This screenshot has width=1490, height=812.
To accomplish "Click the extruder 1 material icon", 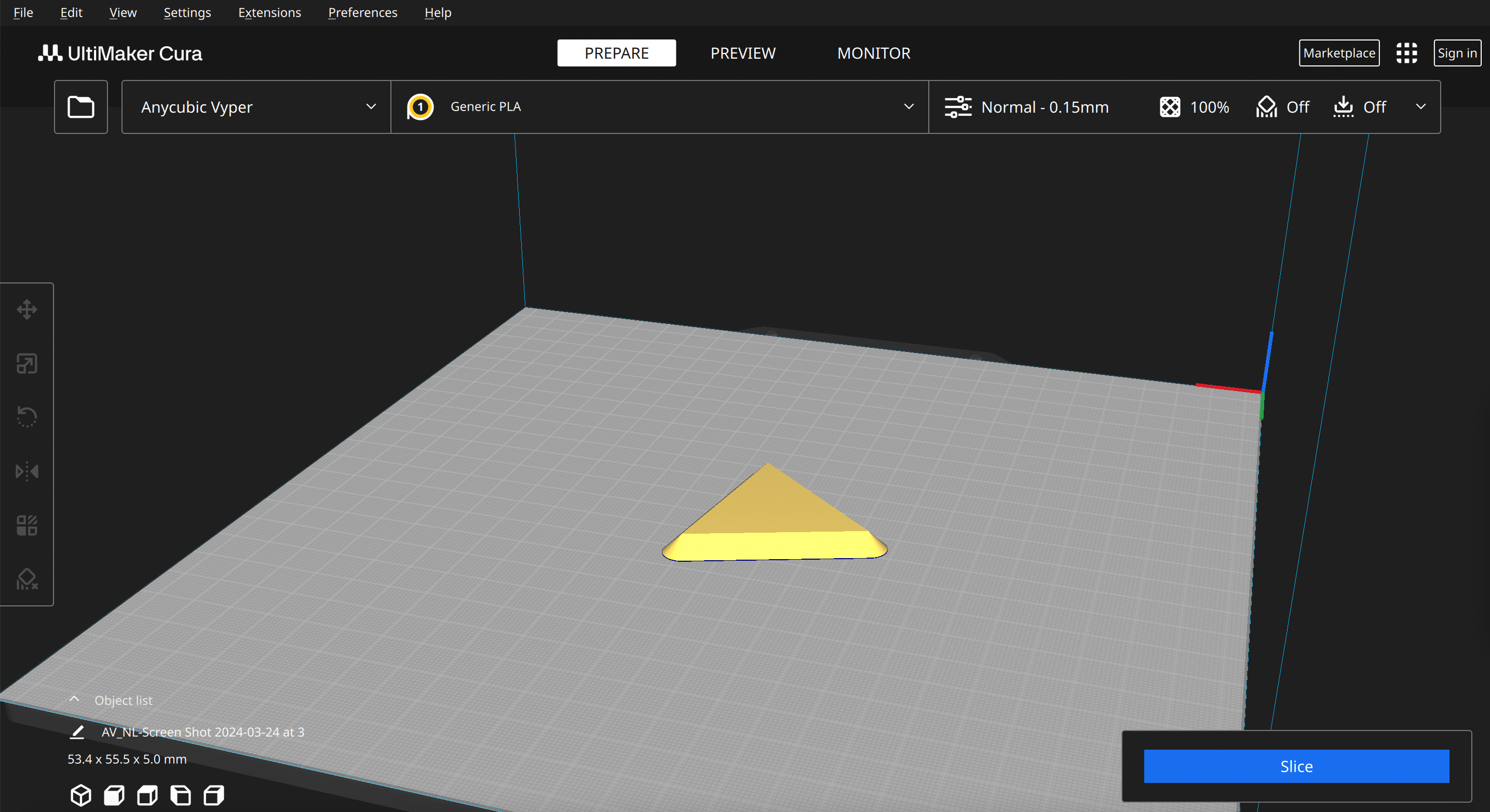I will [421, 107].
